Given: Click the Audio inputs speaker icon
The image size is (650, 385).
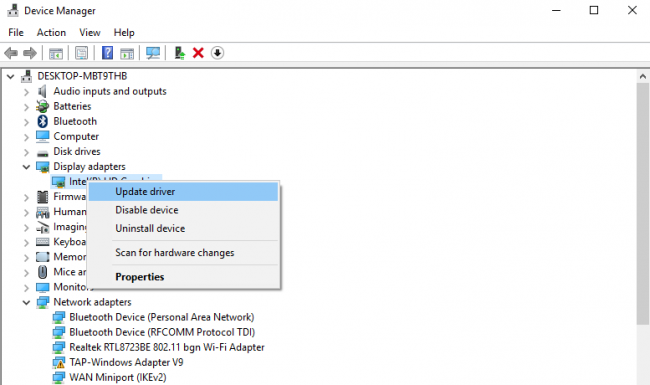Looking at the screenshot, I should click(x=42, y=91).
